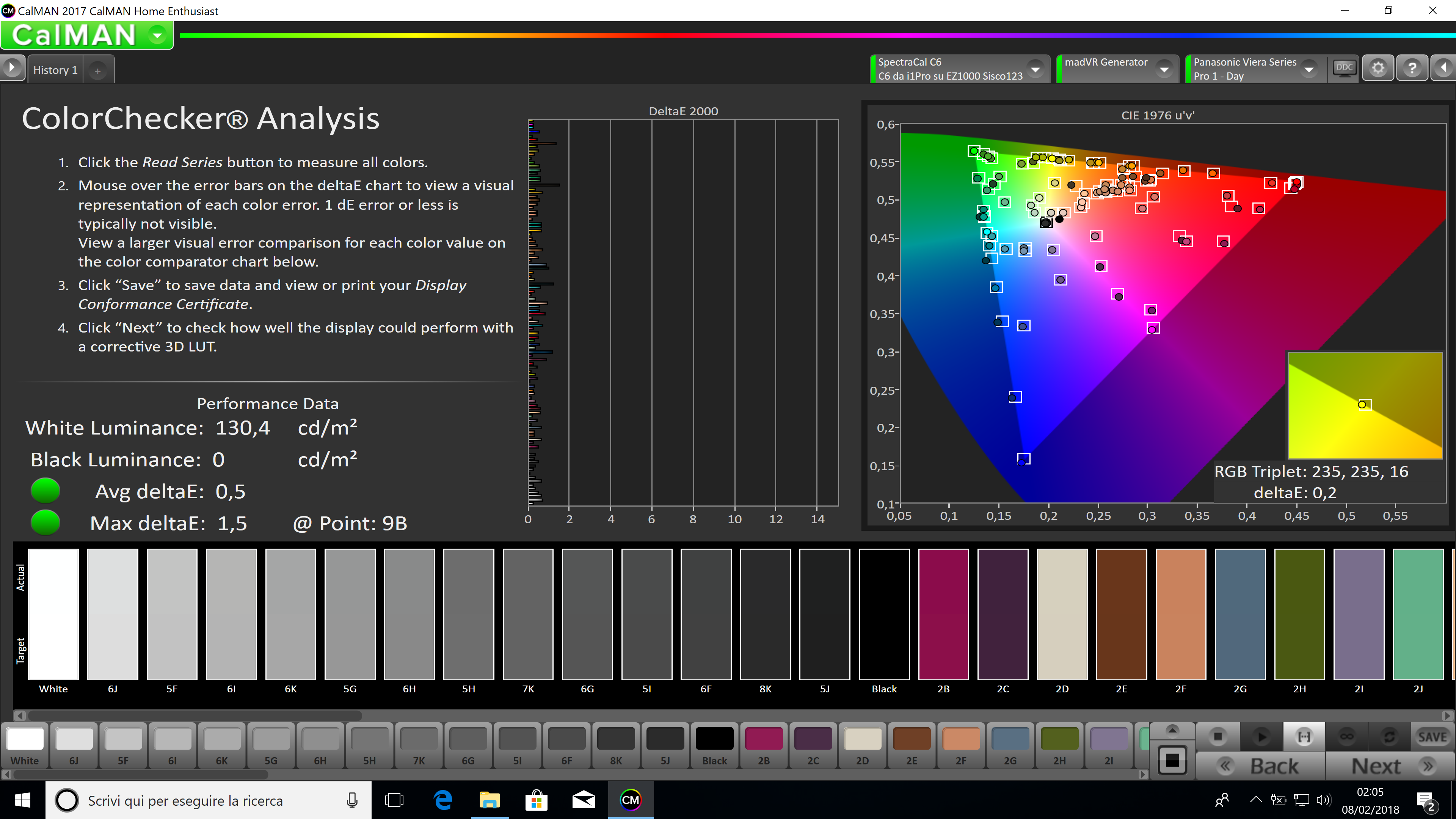The height and width of the screenshot is (819, 1456).
Task: Expand the left side panel arrow button
Action: click(x=12, y=68)
